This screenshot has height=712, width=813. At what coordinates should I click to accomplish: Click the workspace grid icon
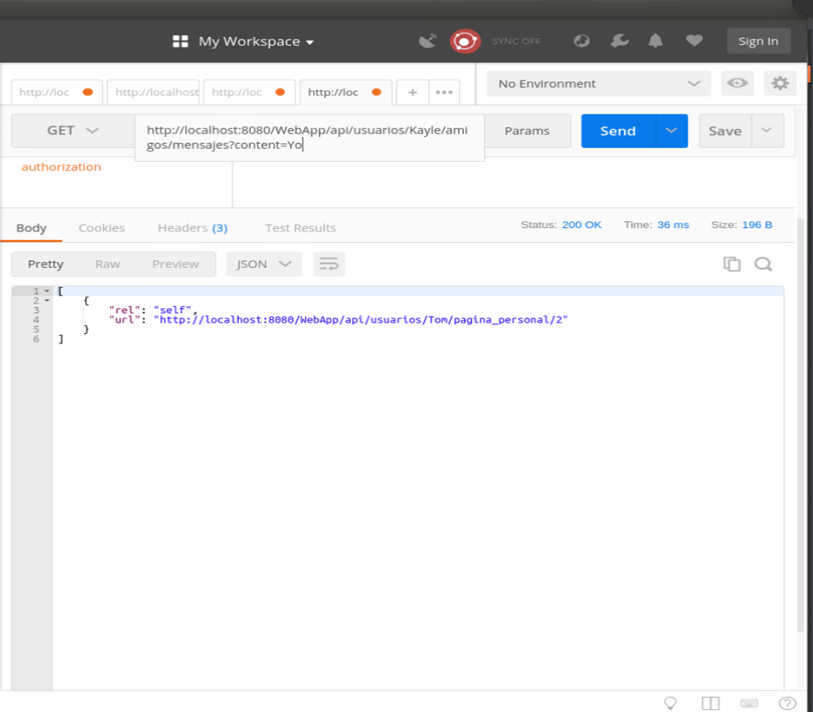pos(180,41)
